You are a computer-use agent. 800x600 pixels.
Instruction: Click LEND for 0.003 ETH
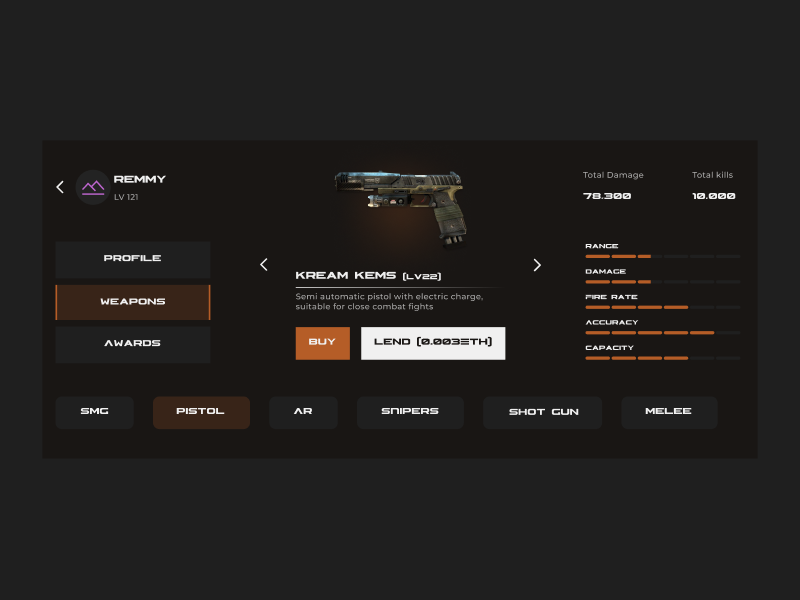[x=433, y=343]
